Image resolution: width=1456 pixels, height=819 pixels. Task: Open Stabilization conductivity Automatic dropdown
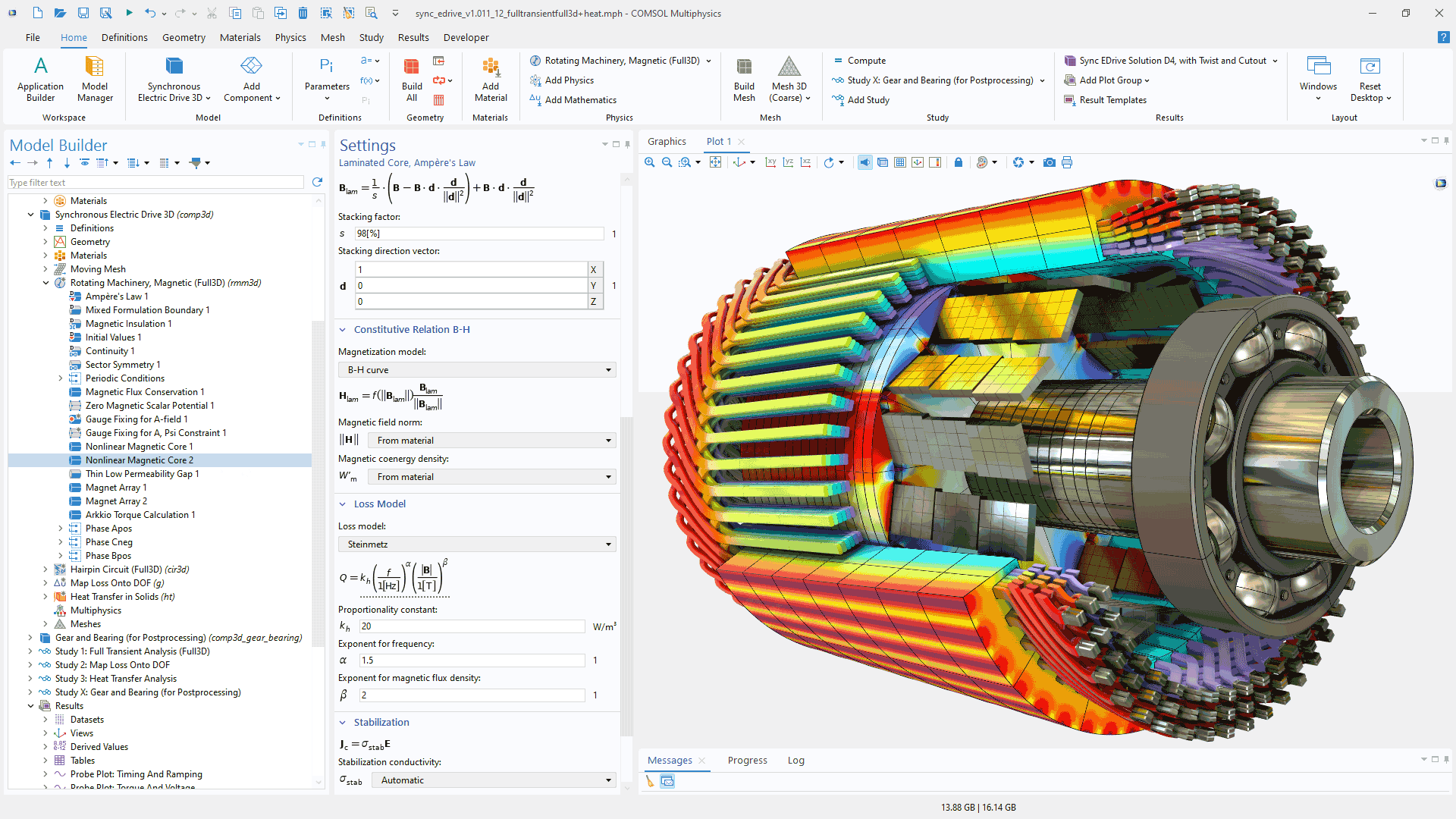coord(494,780)
